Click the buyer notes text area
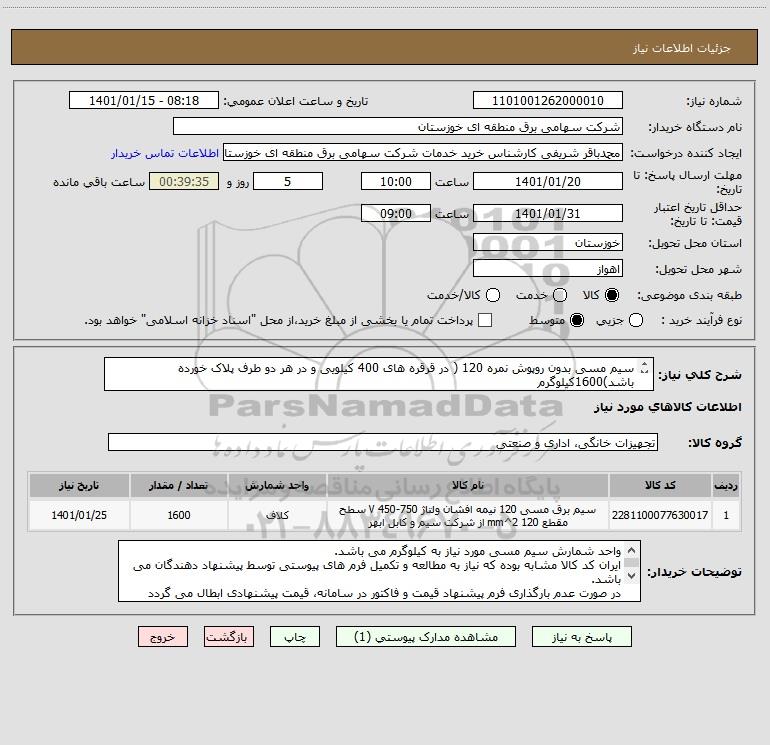 click(x=379, y=571)
